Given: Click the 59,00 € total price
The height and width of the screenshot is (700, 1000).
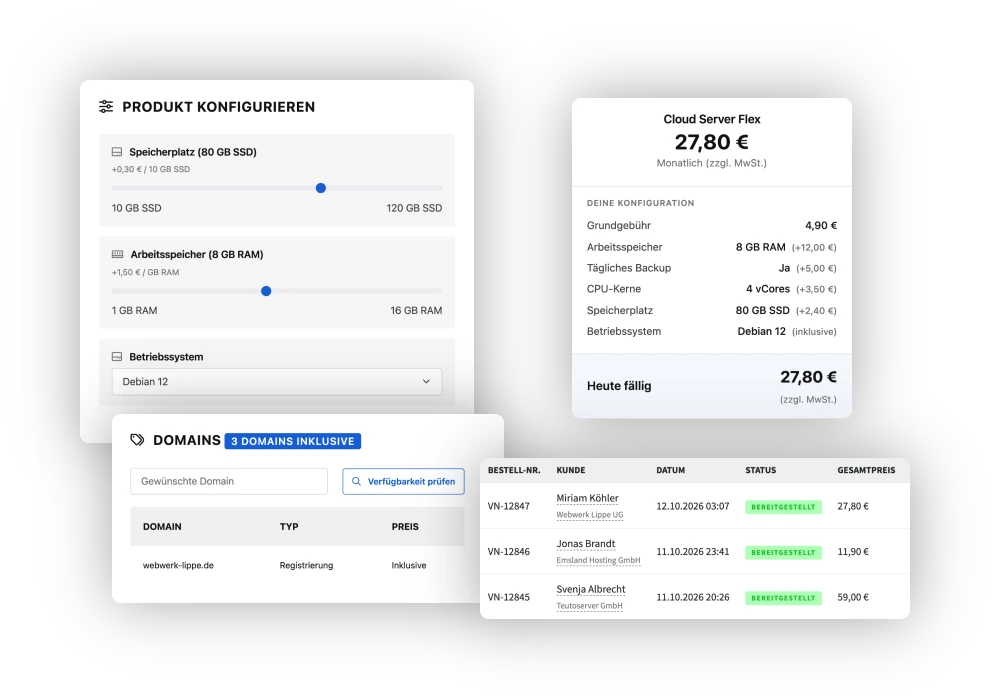Looking at the screenshot, I should pyautogui.click(x=853, y=597).
